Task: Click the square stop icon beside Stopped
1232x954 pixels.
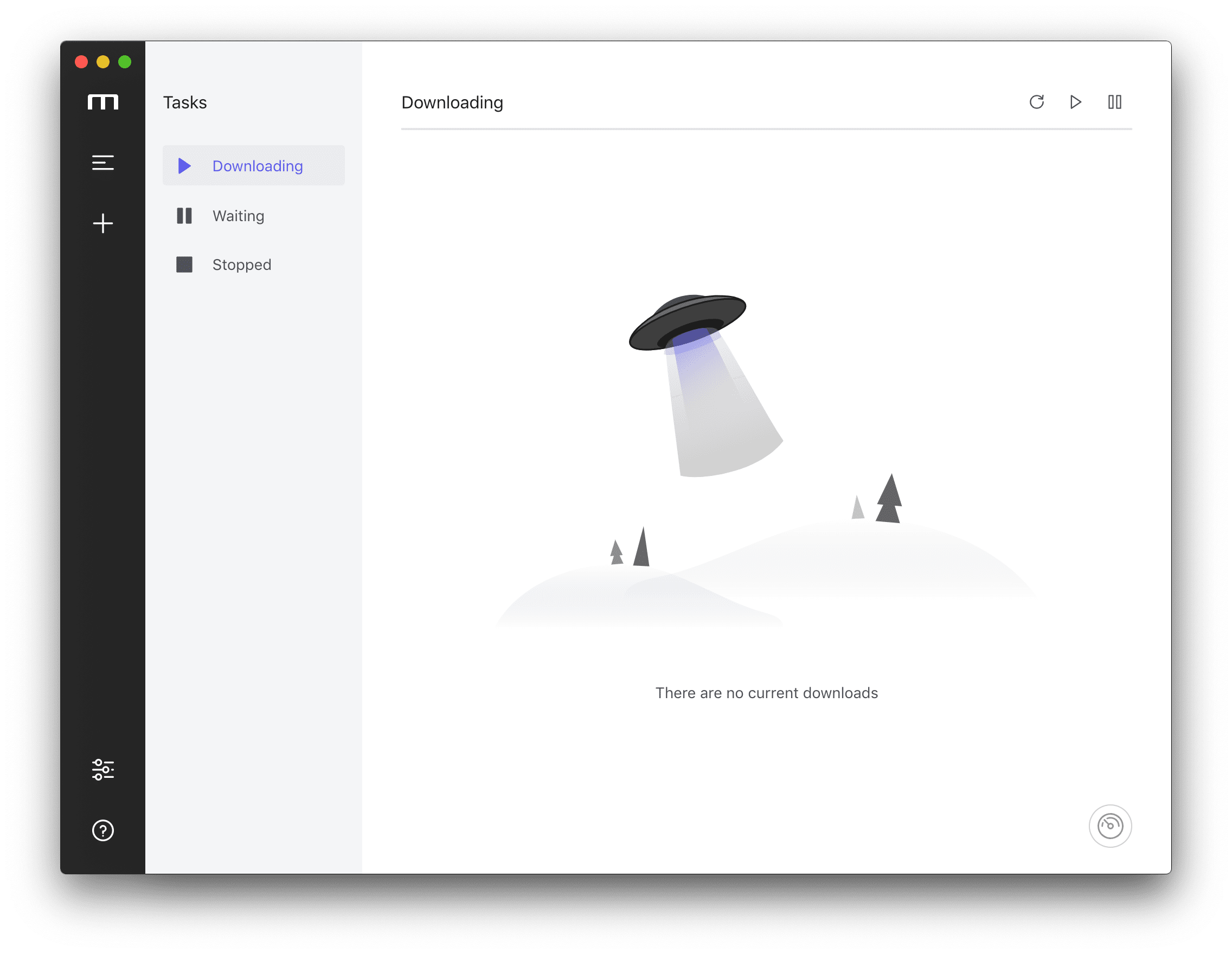Action: [x=184, y=265]
